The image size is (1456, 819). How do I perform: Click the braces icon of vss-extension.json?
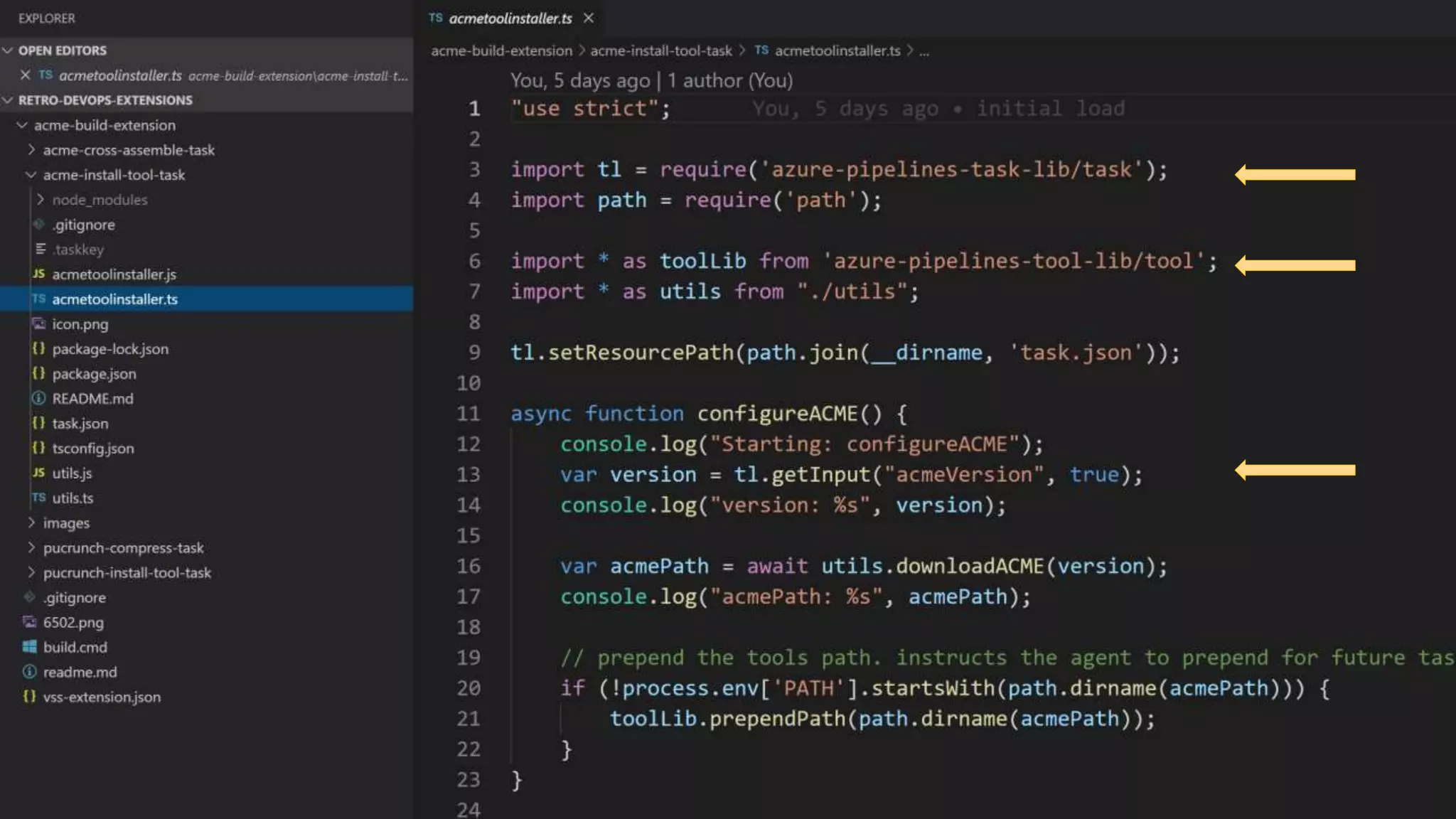[x=30, y=697]
